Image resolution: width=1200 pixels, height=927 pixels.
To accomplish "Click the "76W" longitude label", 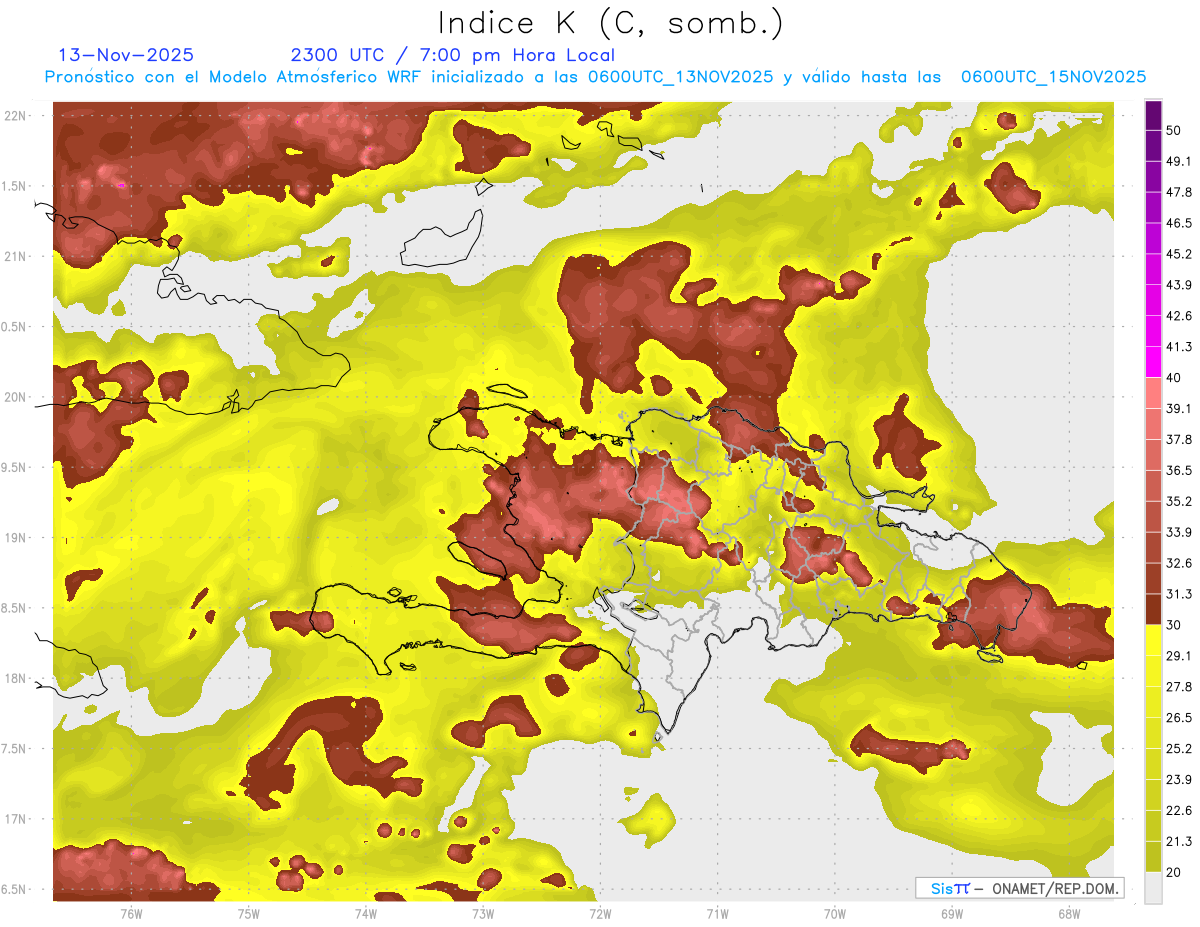I will coord(131,914).
